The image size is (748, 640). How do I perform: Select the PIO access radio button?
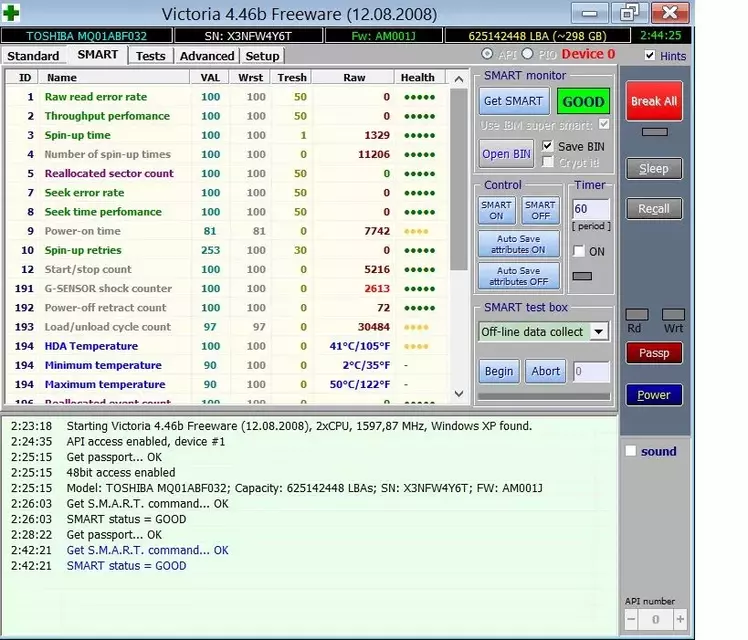point(527,54)
